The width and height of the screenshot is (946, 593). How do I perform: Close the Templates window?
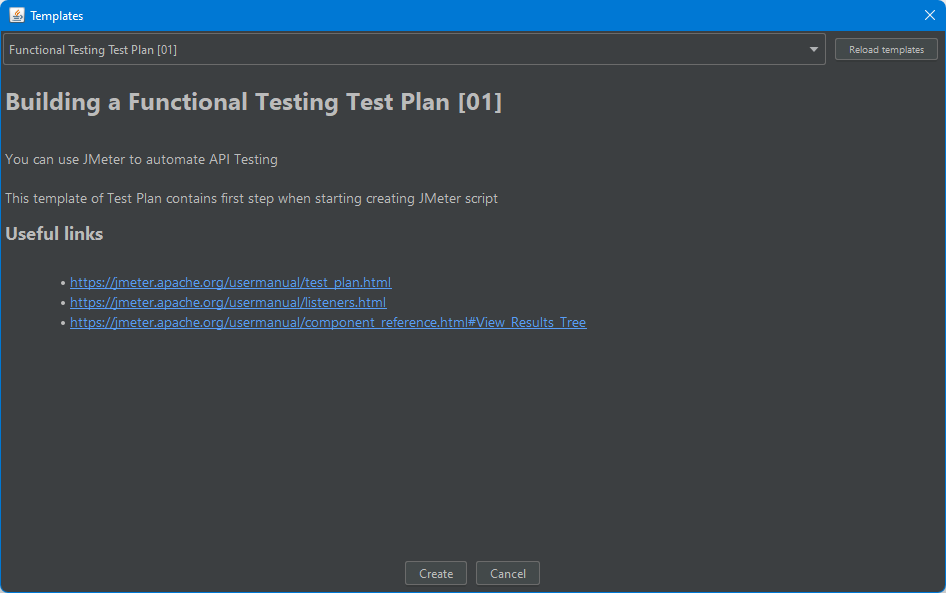[x=930, y=15]
